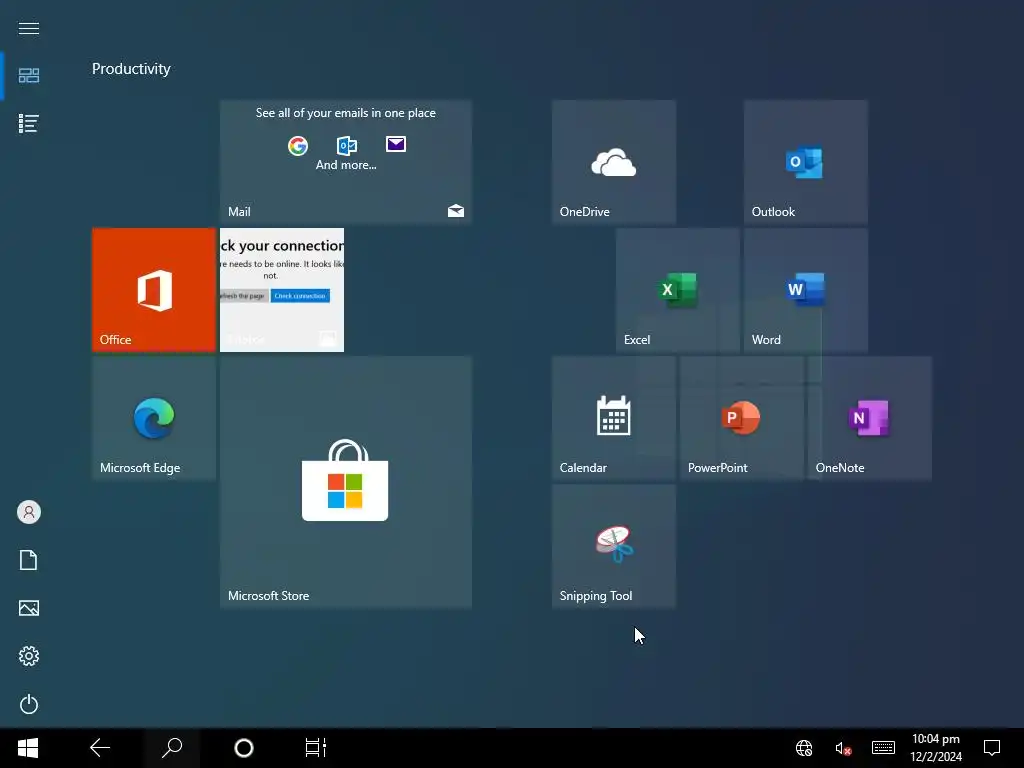Expand the Start hamburger menu

pyautogui.click(x=29, y=28)
